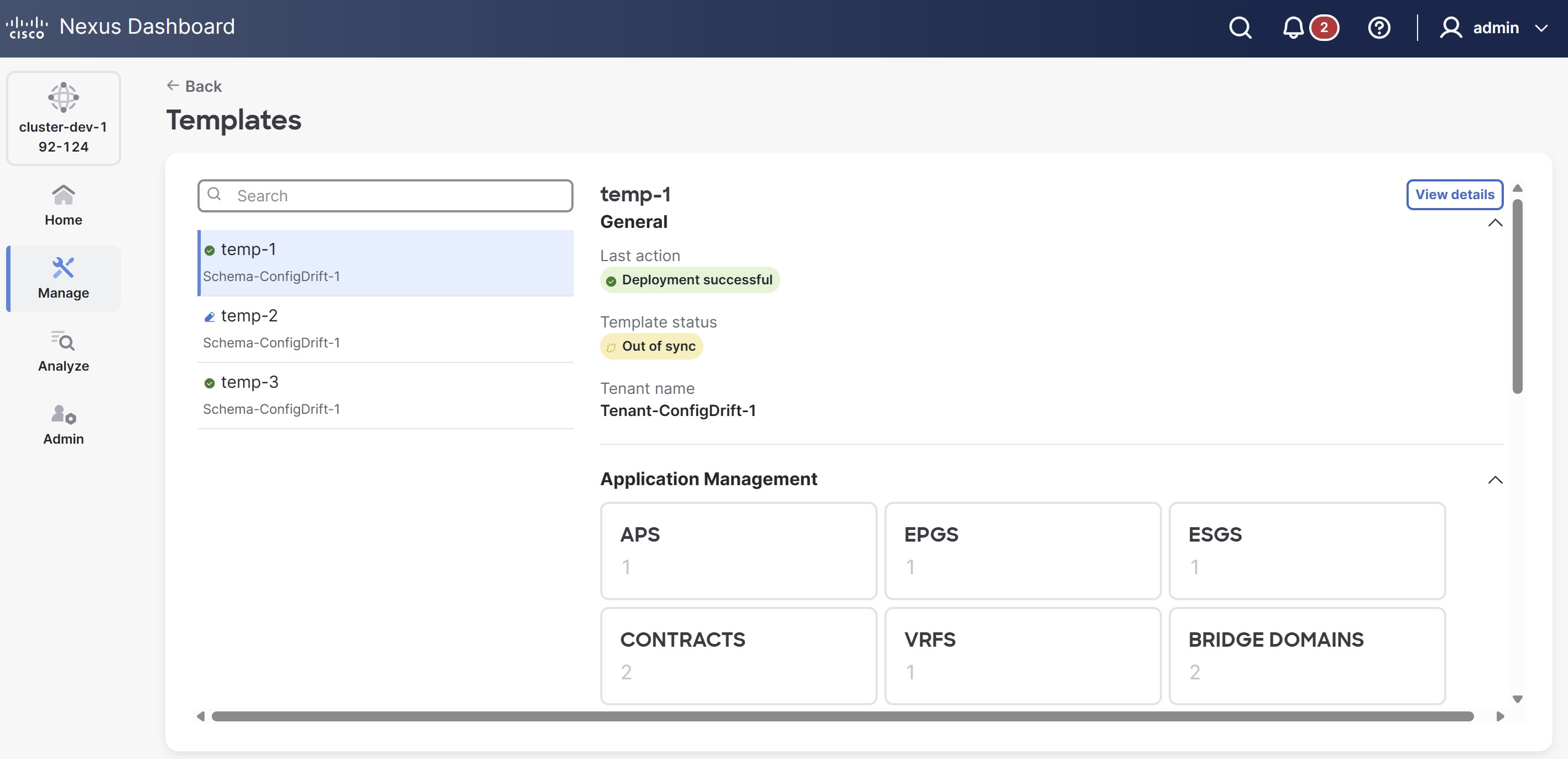Click the pencil edit icon beside temp-2
Image resolution: width=1568 pixels, height=759 pixels.
[x=210, y=316]
